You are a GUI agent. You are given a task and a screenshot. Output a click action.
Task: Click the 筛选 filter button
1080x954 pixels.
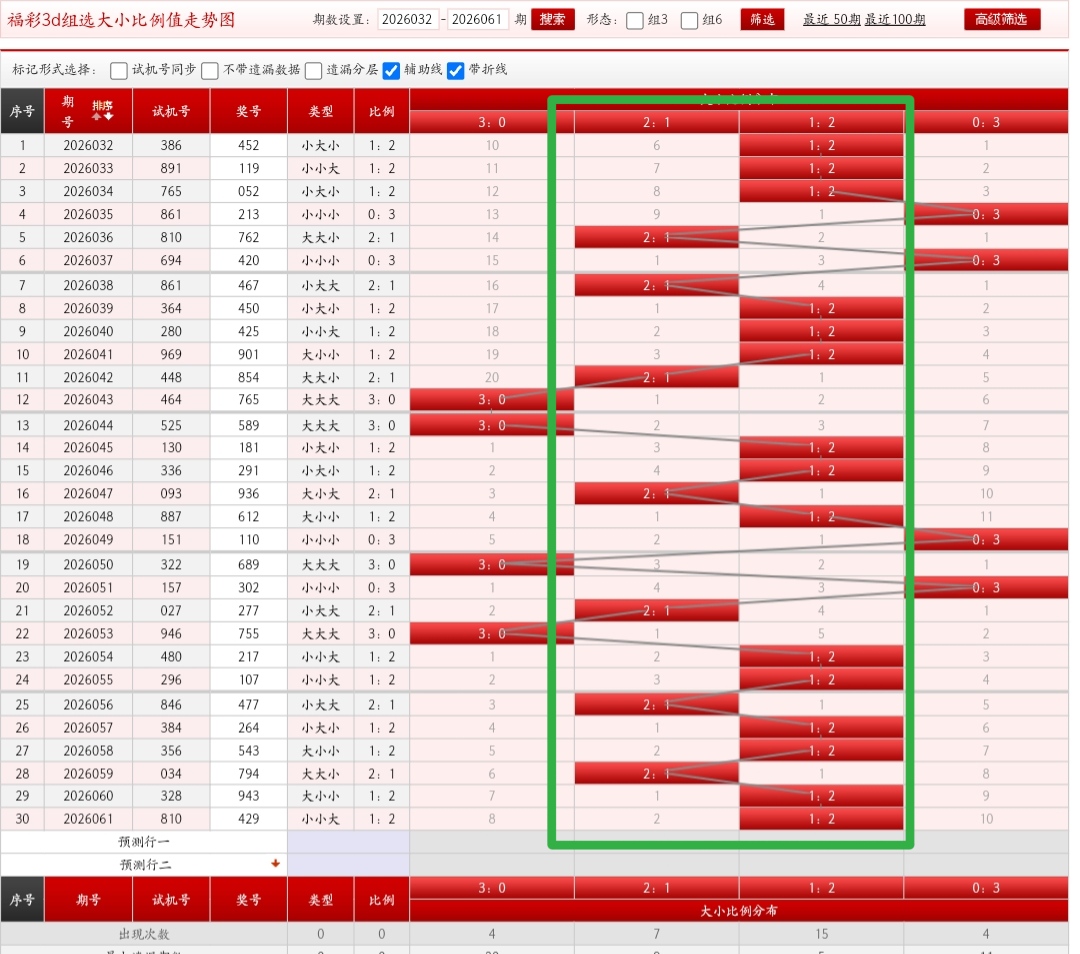coord(762,19)
